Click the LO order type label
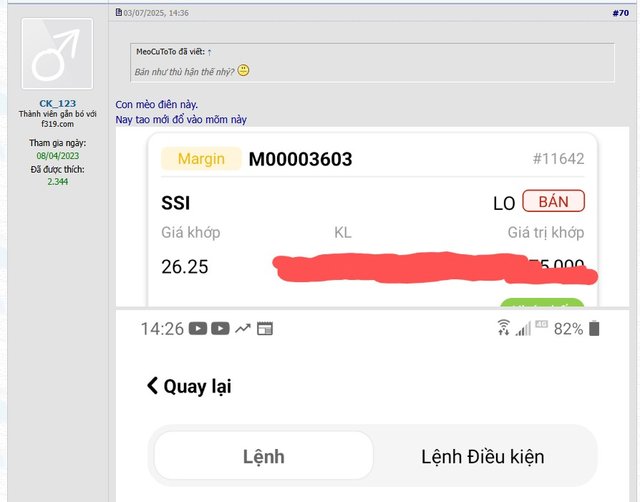The width and height of the screenshot is (640, 502). [x=504, y=204]
